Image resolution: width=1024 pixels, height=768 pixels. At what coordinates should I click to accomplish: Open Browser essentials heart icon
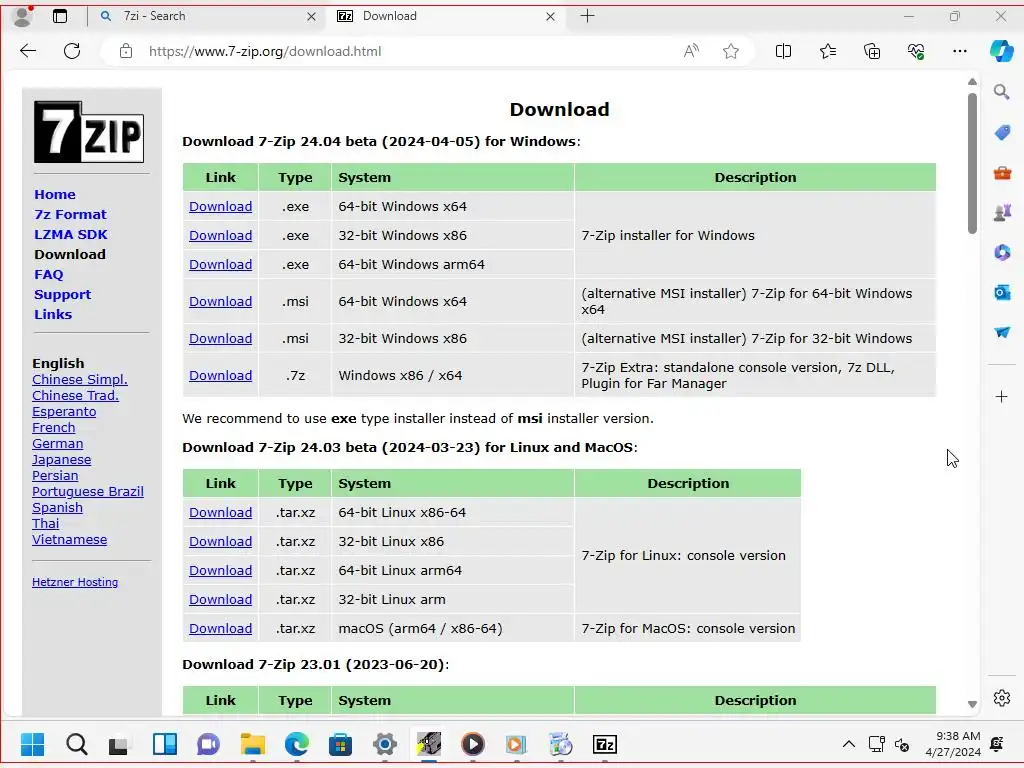(916, 51)
